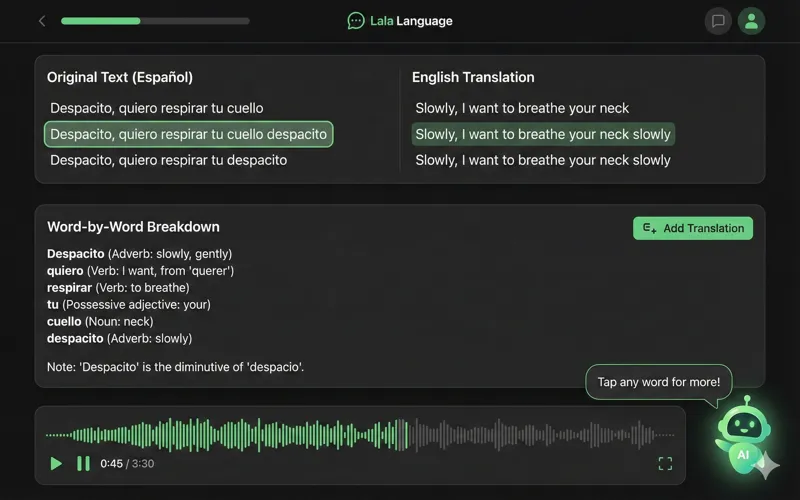Open the chat messages icon in header

click(x=718, y=21)
